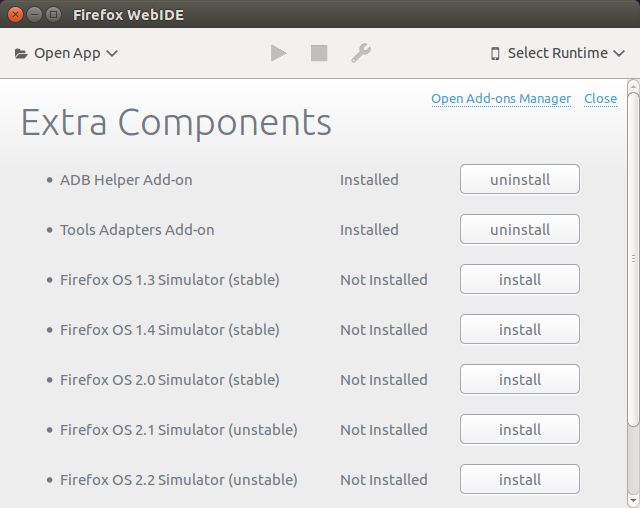This screenshot has height=508, width=640.
Task: Uninstall the ADB Helper Add-on
Action: (520, 179)
